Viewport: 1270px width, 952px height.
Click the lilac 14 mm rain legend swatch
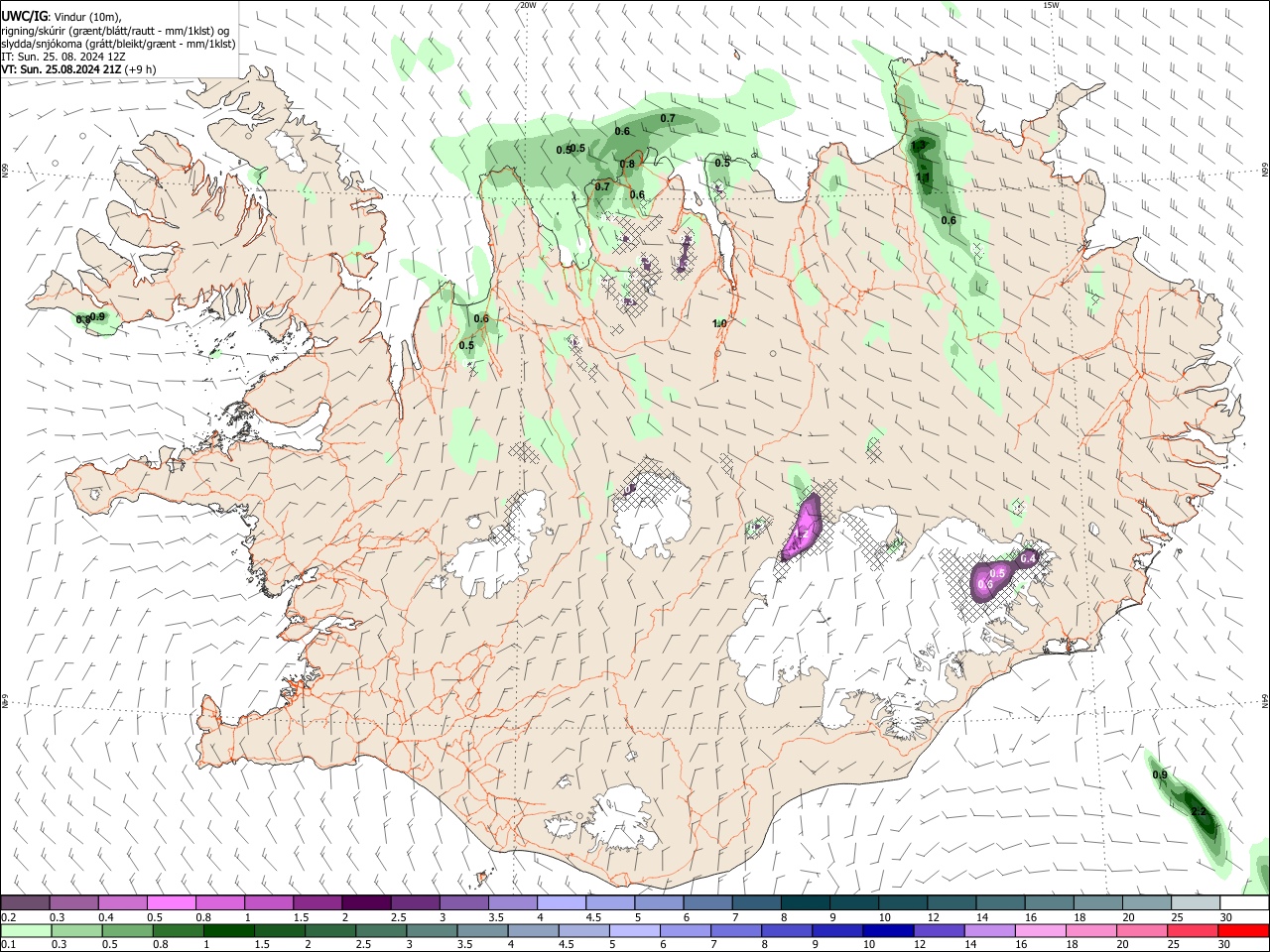coord(988,930)
